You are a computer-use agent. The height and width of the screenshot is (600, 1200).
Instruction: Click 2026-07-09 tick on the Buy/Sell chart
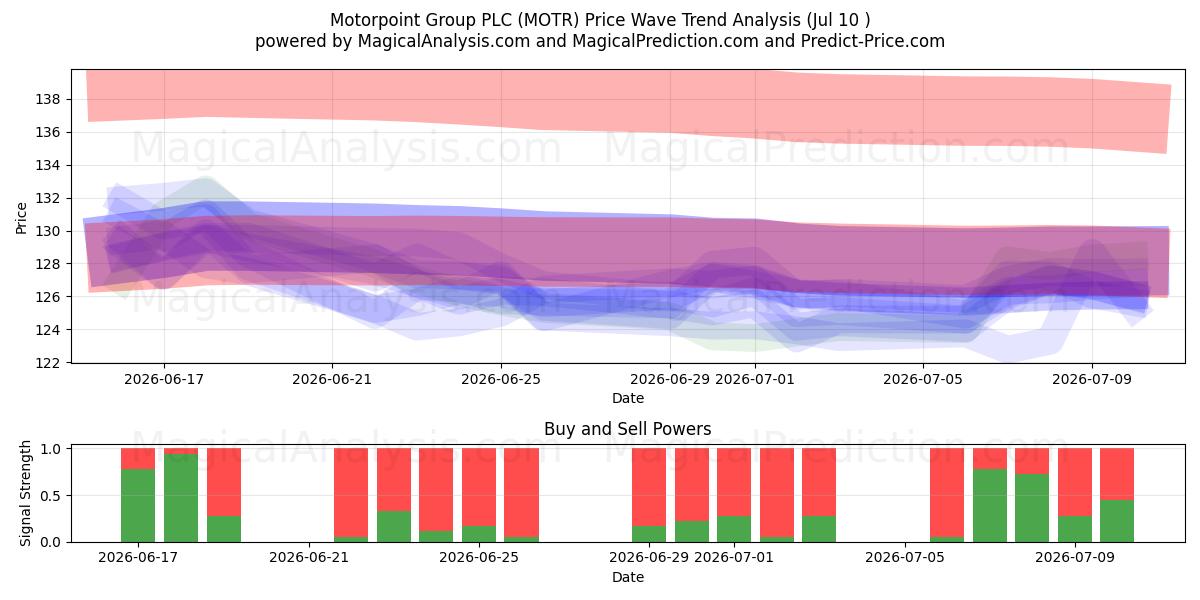1075,558
